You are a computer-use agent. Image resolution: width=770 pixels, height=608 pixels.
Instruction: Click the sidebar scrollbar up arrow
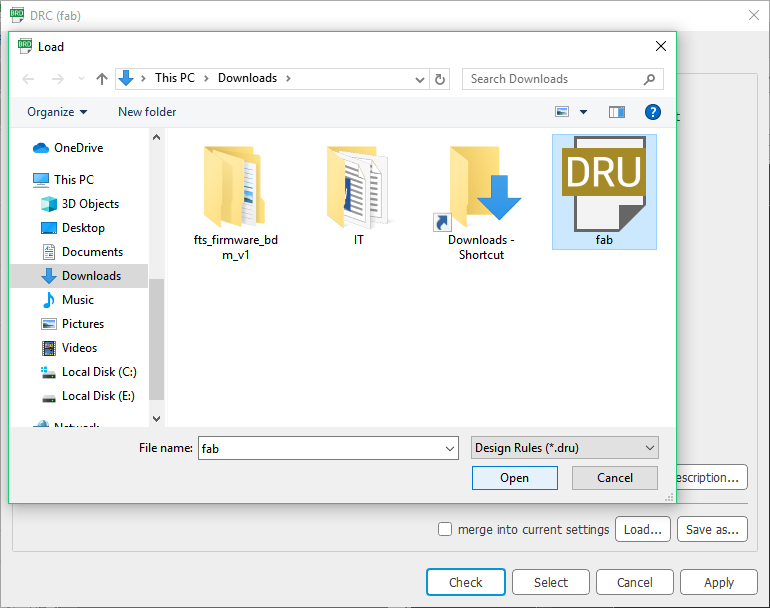tap(157, 138)
